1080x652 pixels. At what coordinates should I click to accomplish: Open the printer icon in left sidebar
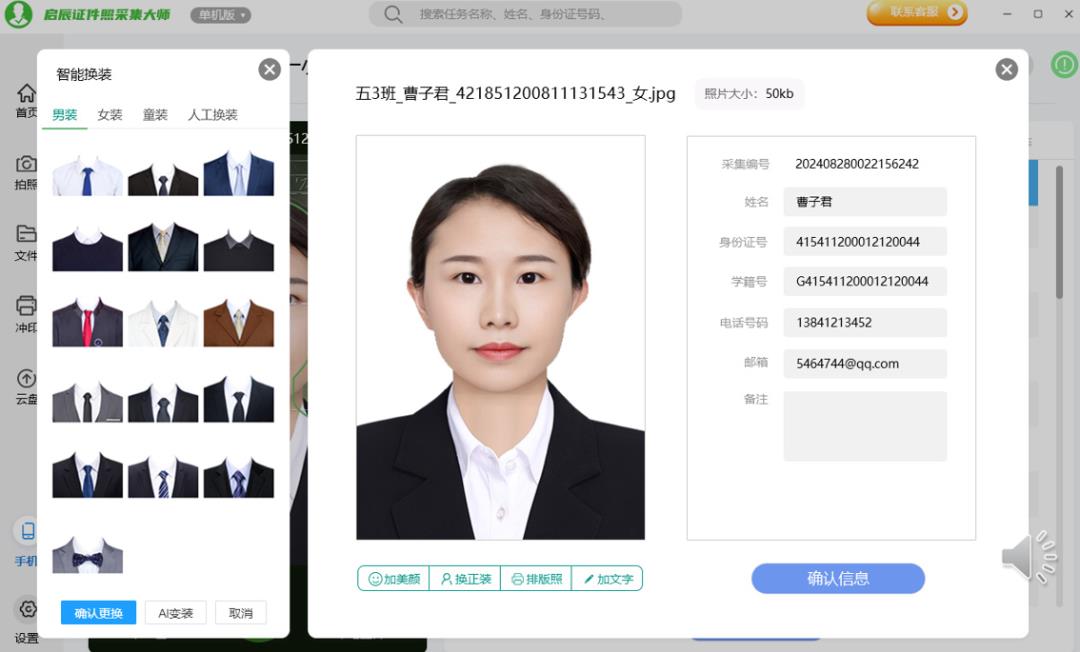pyautogui.click(x=26, y=306)
